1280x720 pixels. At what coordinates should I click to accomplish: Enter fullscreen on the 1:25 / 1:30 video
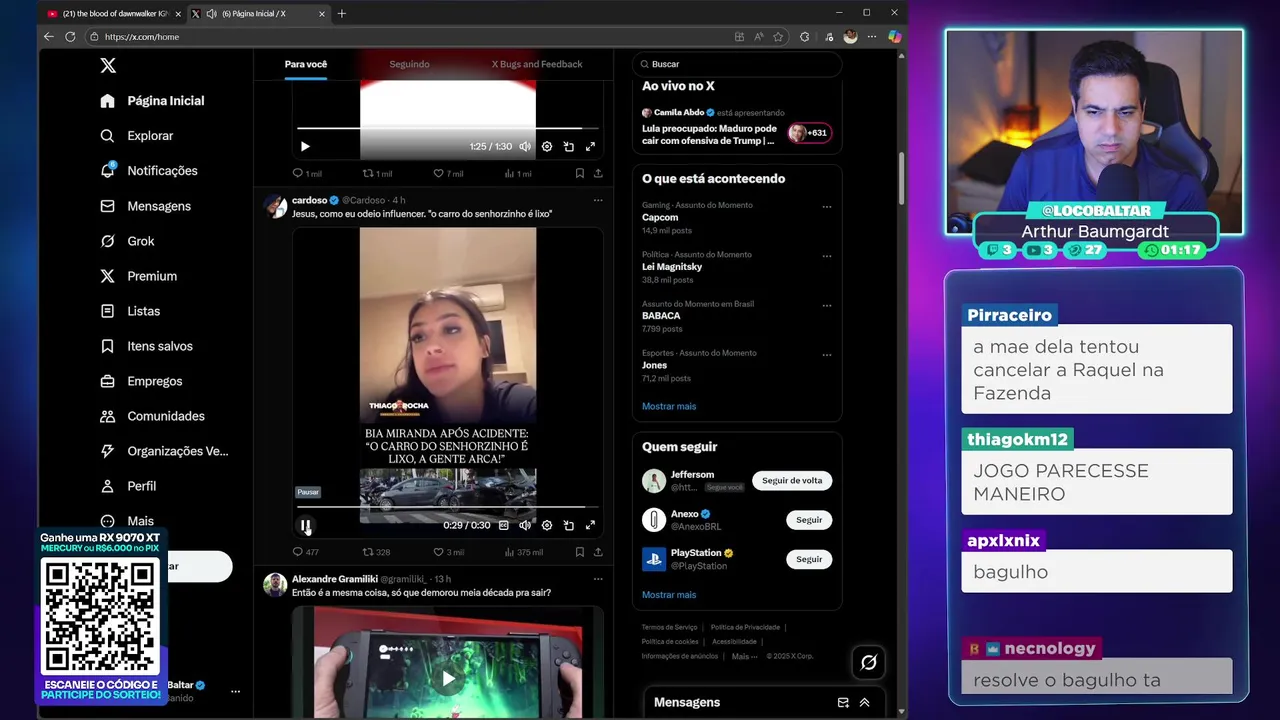tap(590, 147)
